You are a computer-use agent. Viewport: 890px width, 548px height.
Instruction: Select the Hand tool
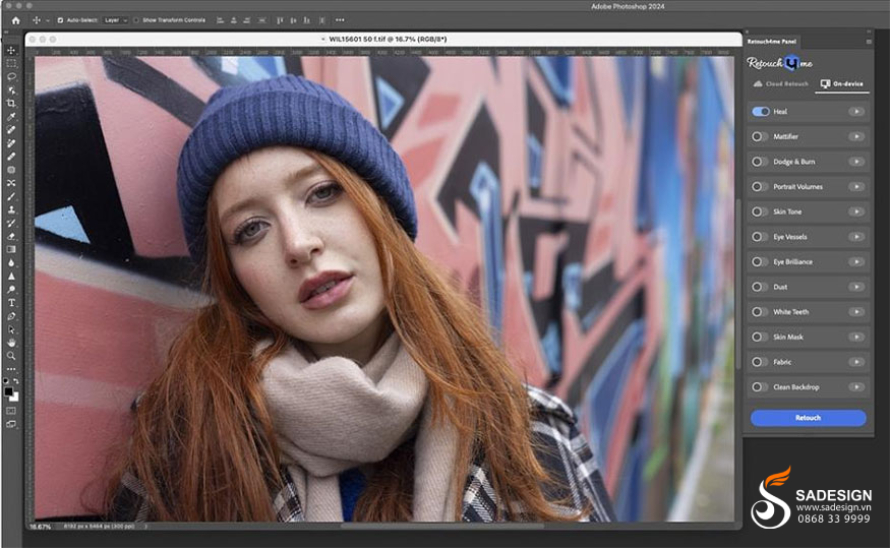[11, 342]
